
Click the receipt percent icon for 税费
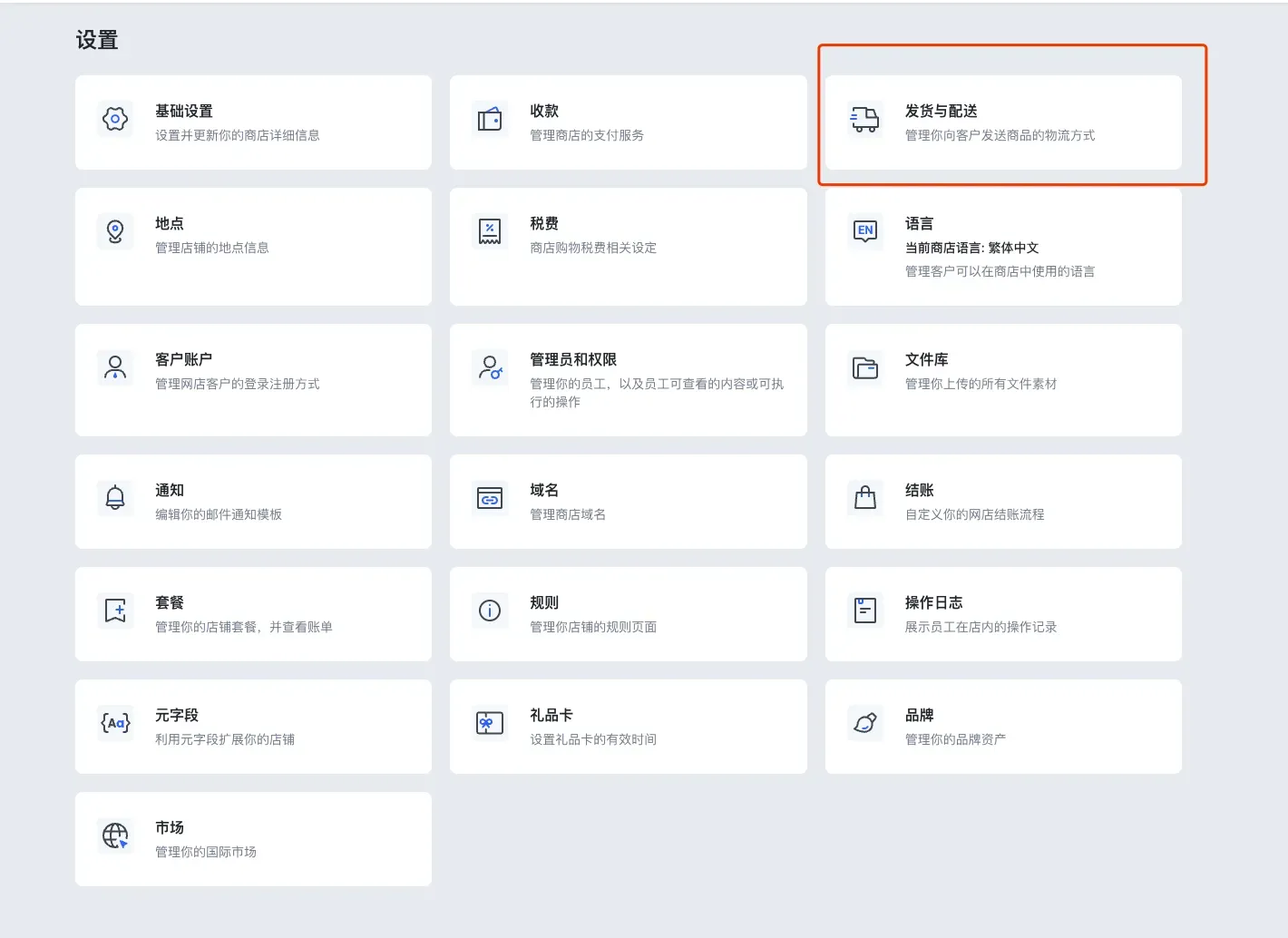point(490,231)
